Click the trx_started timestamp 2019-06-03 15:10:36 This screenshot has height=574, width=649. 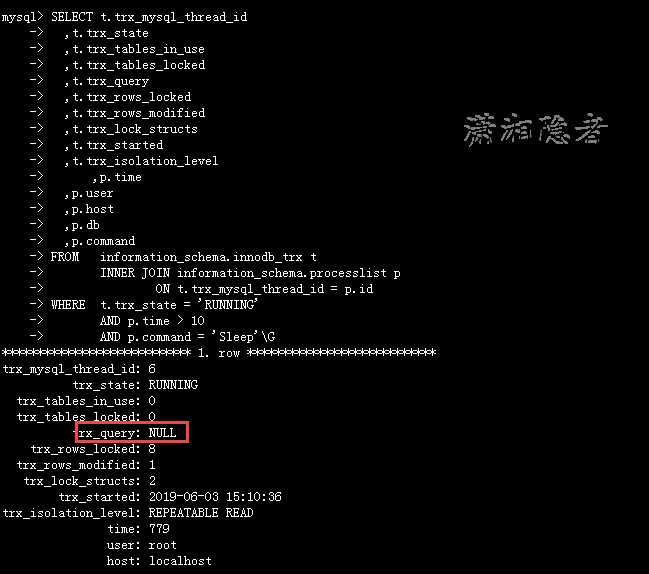point(215,497)
